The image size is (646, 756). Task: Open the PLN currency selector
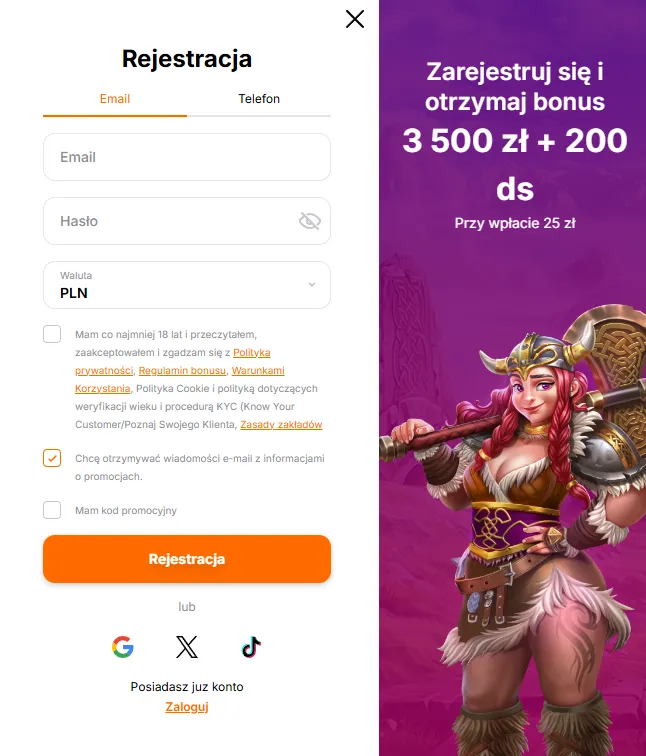[187, 285]
